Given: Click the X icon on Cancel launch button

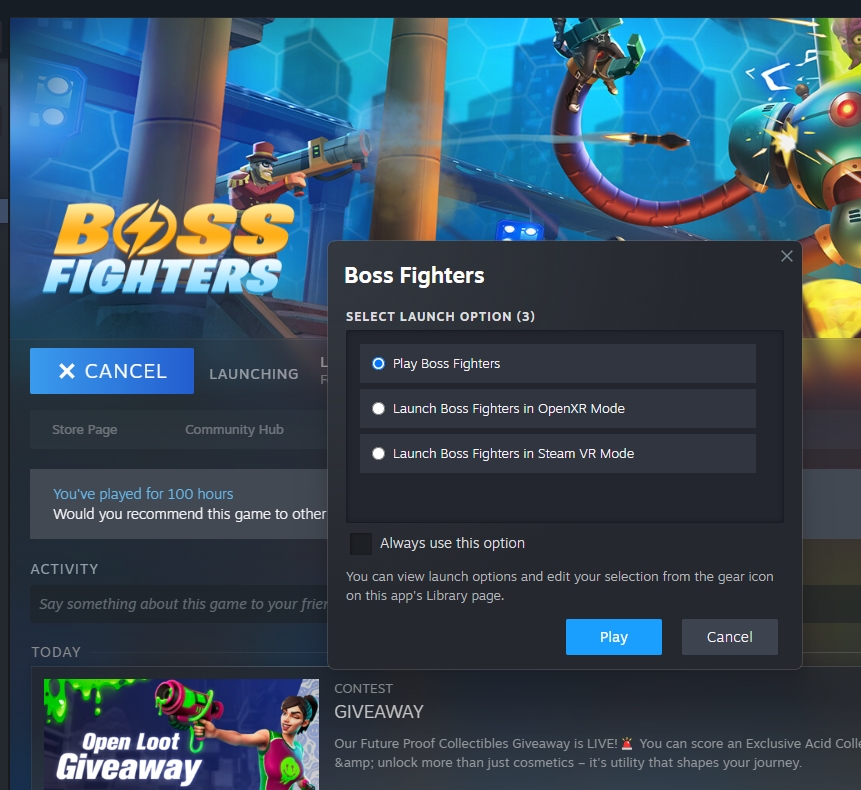Looking at the screenshot, I should 67,372.
